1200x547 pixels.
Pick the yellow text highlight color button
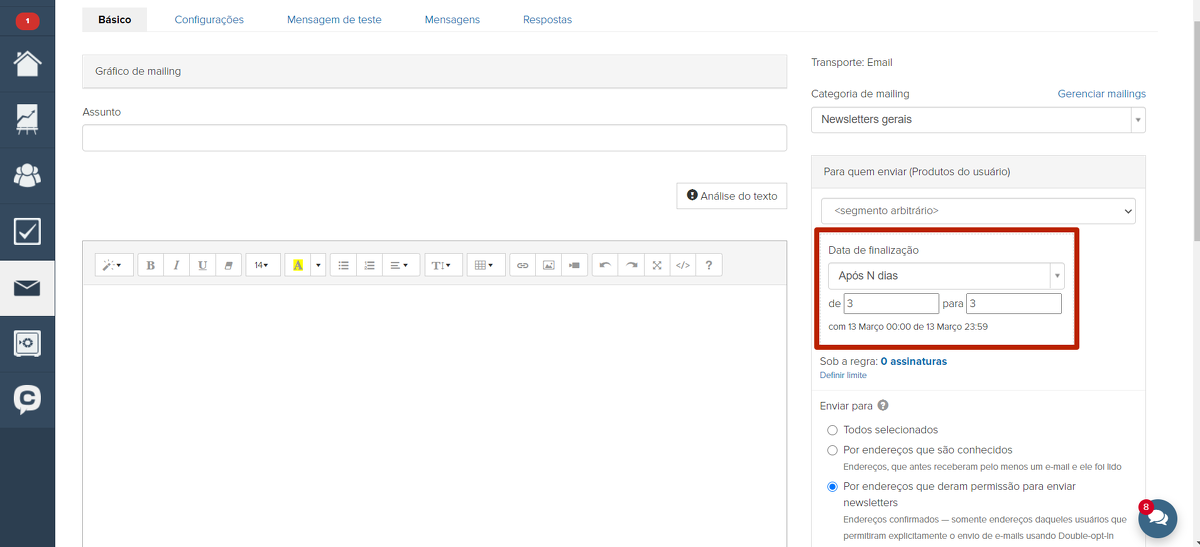point(298,265)
